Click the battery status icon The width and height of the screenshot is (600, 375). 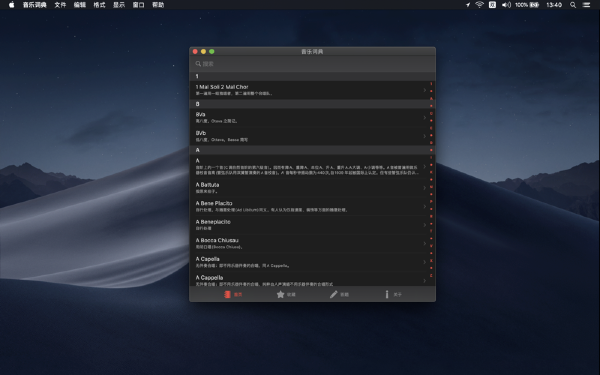535,5
